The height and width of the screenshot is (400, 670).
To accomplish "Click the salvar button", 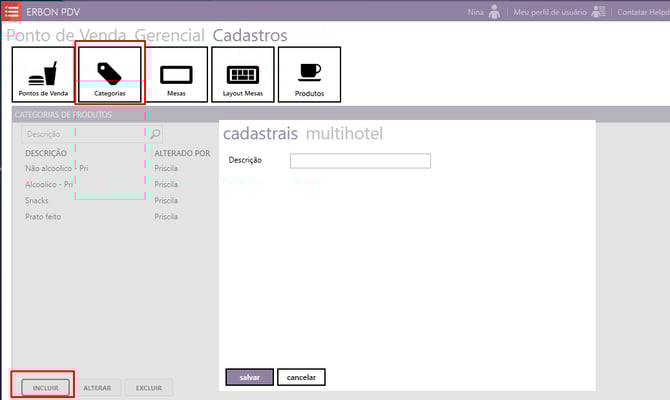I will (x=249, y=377).
